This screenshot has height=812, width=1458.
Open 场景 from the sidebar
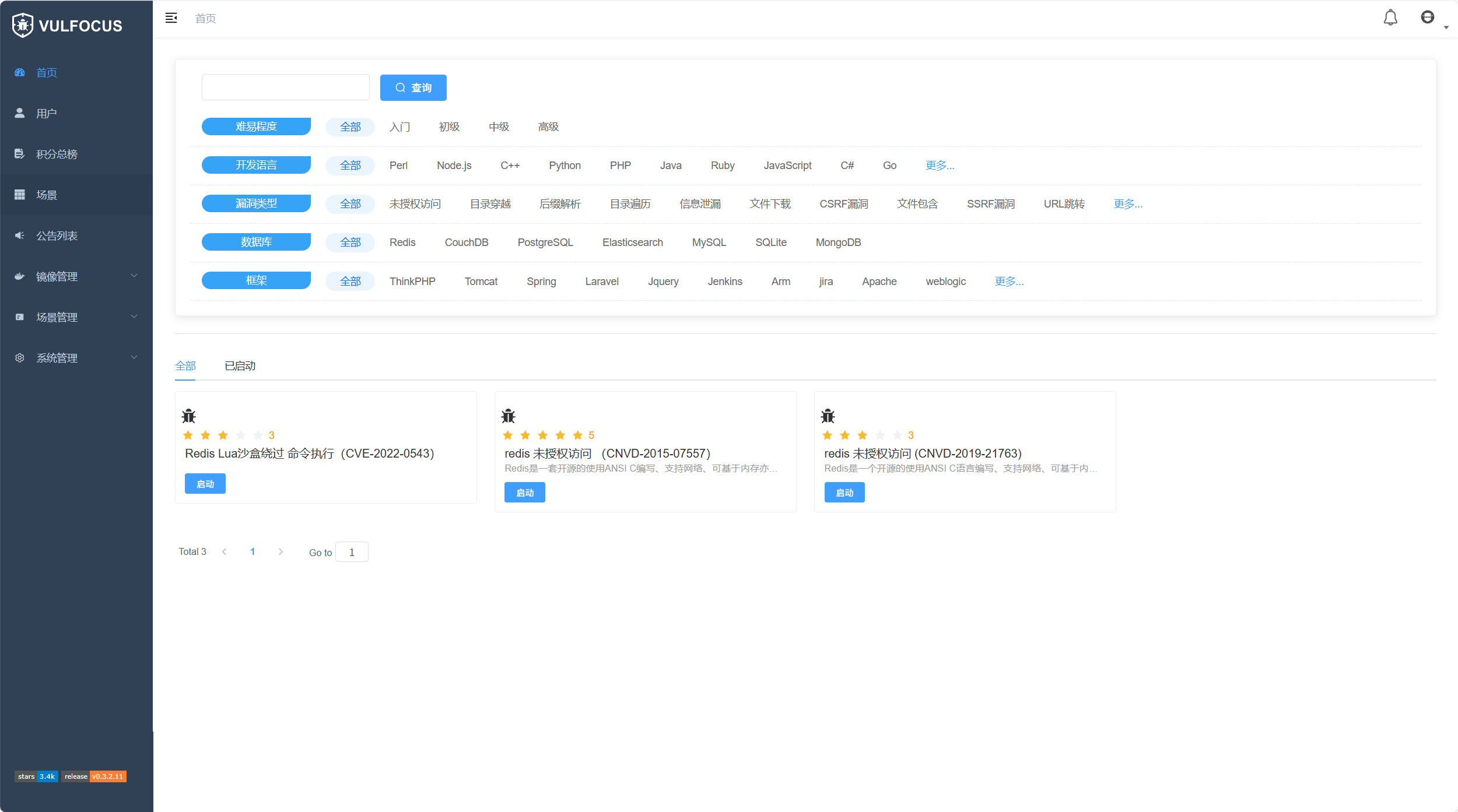point(47,195)
